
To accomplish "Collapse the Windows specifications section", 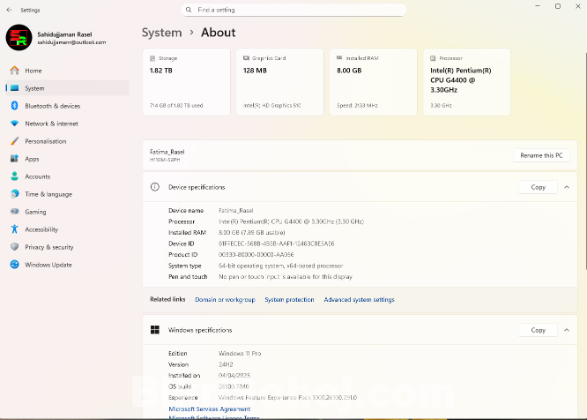I will [x=567, y=330].
